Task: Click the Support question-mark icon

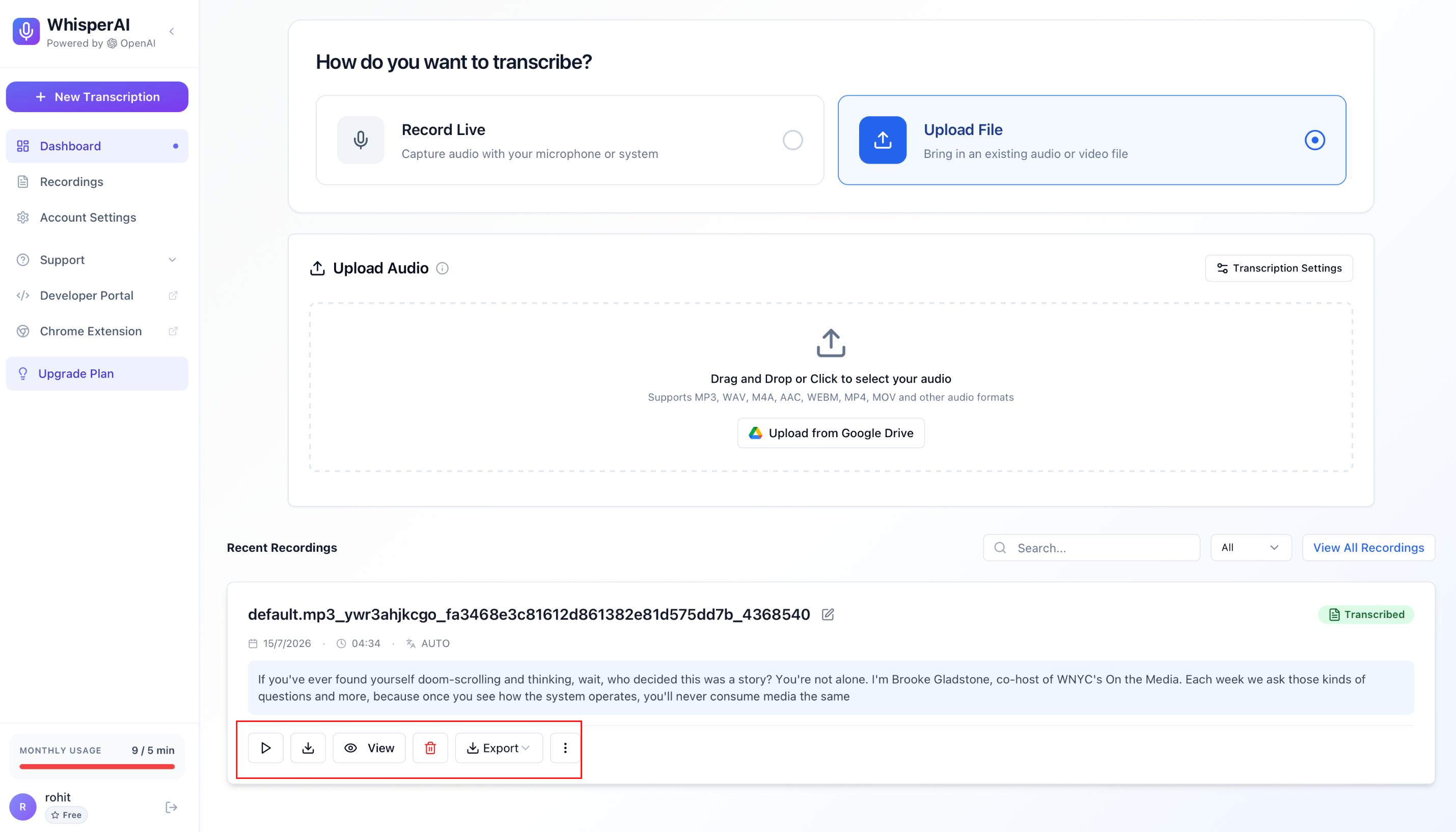Action: pyautogui.click(x=23, y=260)
